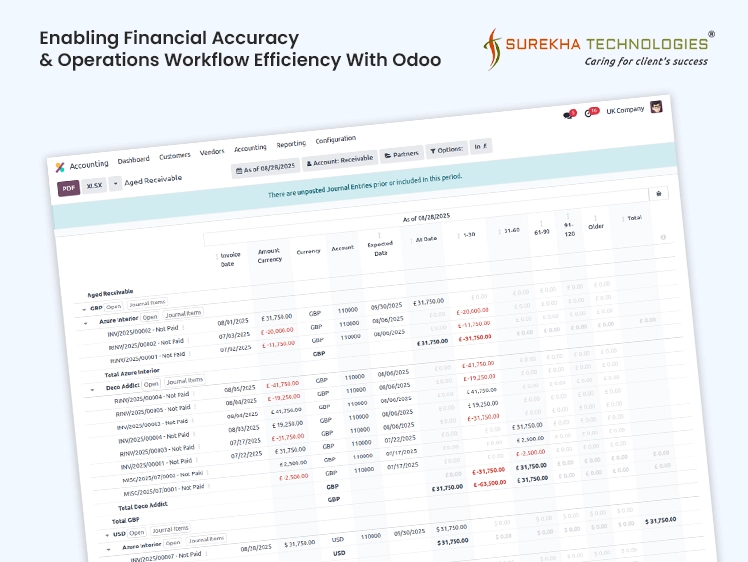Click the info icon right of Total column

(663, 237)
